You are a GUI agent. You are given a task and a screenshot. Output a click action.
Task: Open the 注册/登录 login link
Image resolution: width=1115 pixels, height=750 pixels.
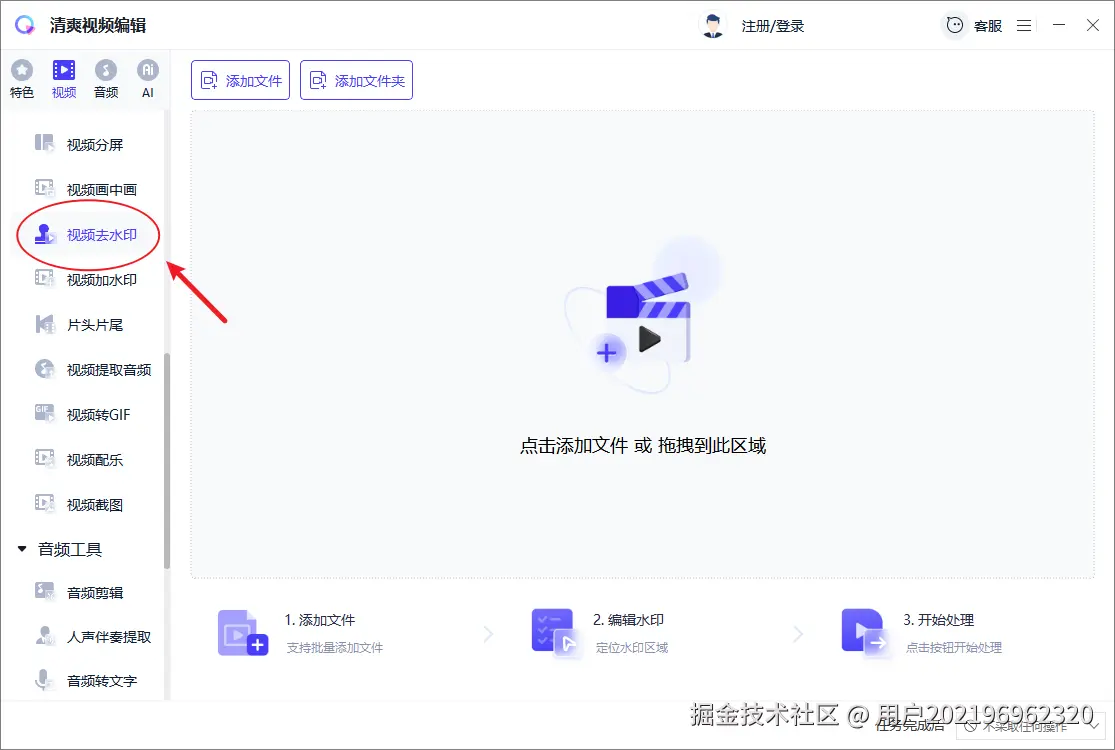tap(773, 26)
